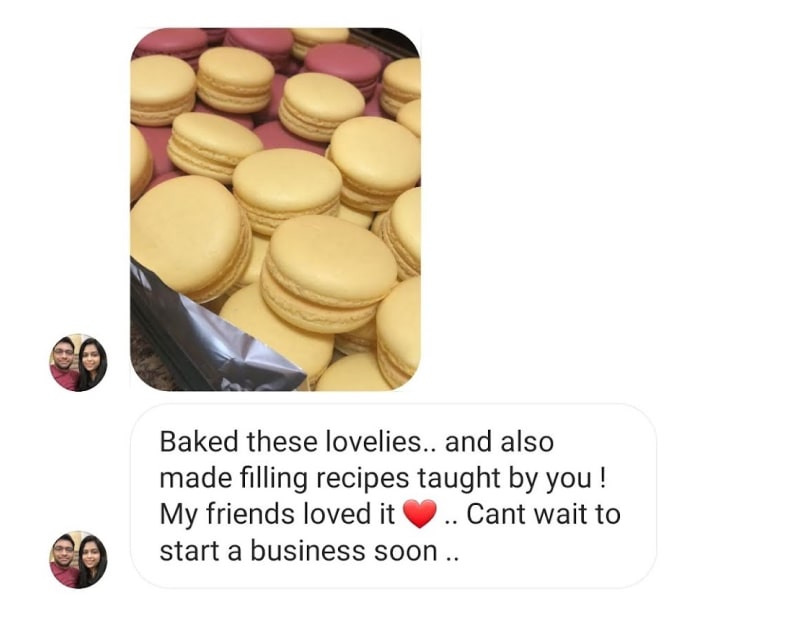This screenshot has width=790, height=617.
Task: Select the message bubble starting "Baked these lovelies"
Action: [393, 496]
